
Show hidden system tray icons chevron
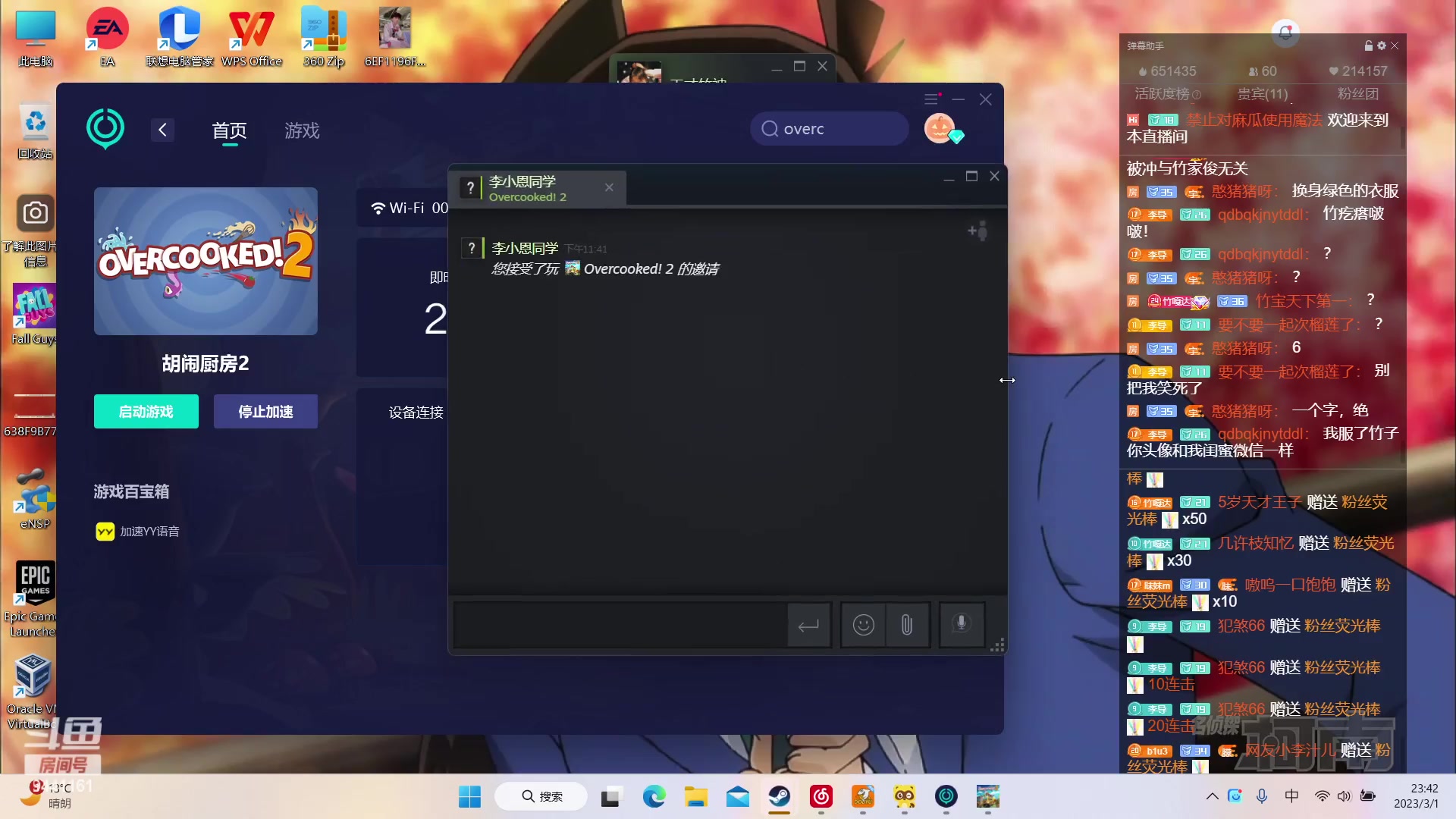tap(1212, 796)
